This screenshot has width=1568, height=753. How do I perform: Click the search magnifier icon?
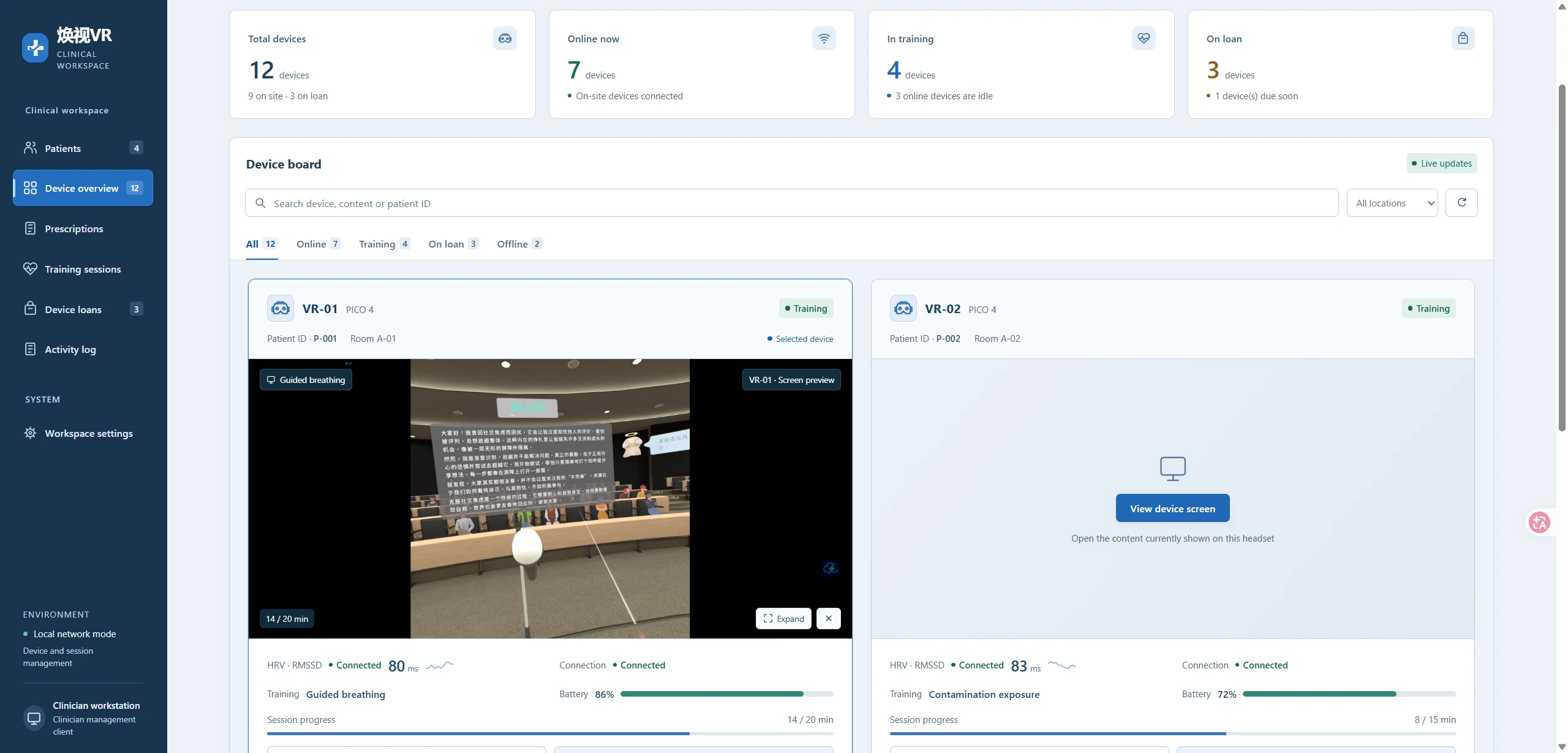click(x=260, y=203)
